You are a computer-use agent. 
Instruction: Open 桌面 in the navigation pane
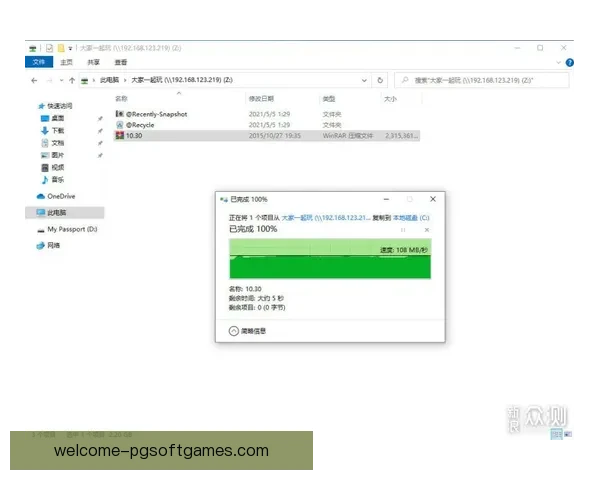click(58, 118)
